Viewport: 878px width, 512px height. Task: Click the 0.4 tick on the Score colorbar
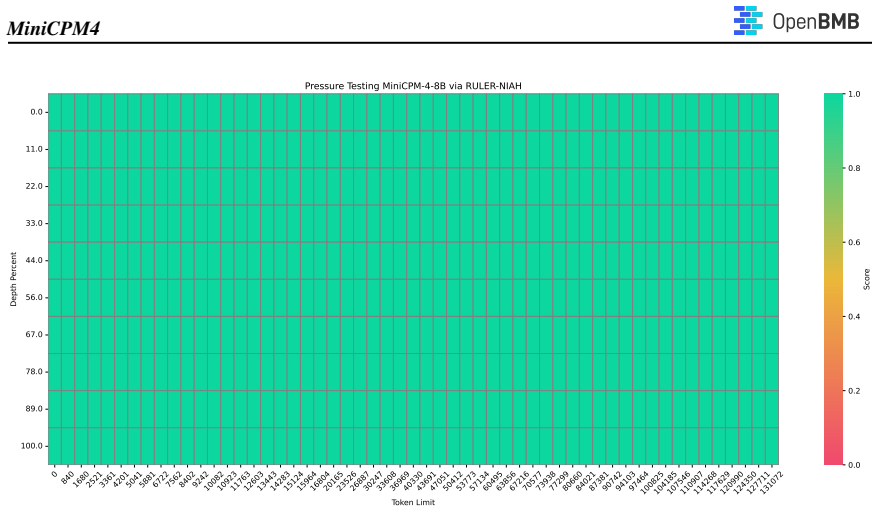(854, 316)
